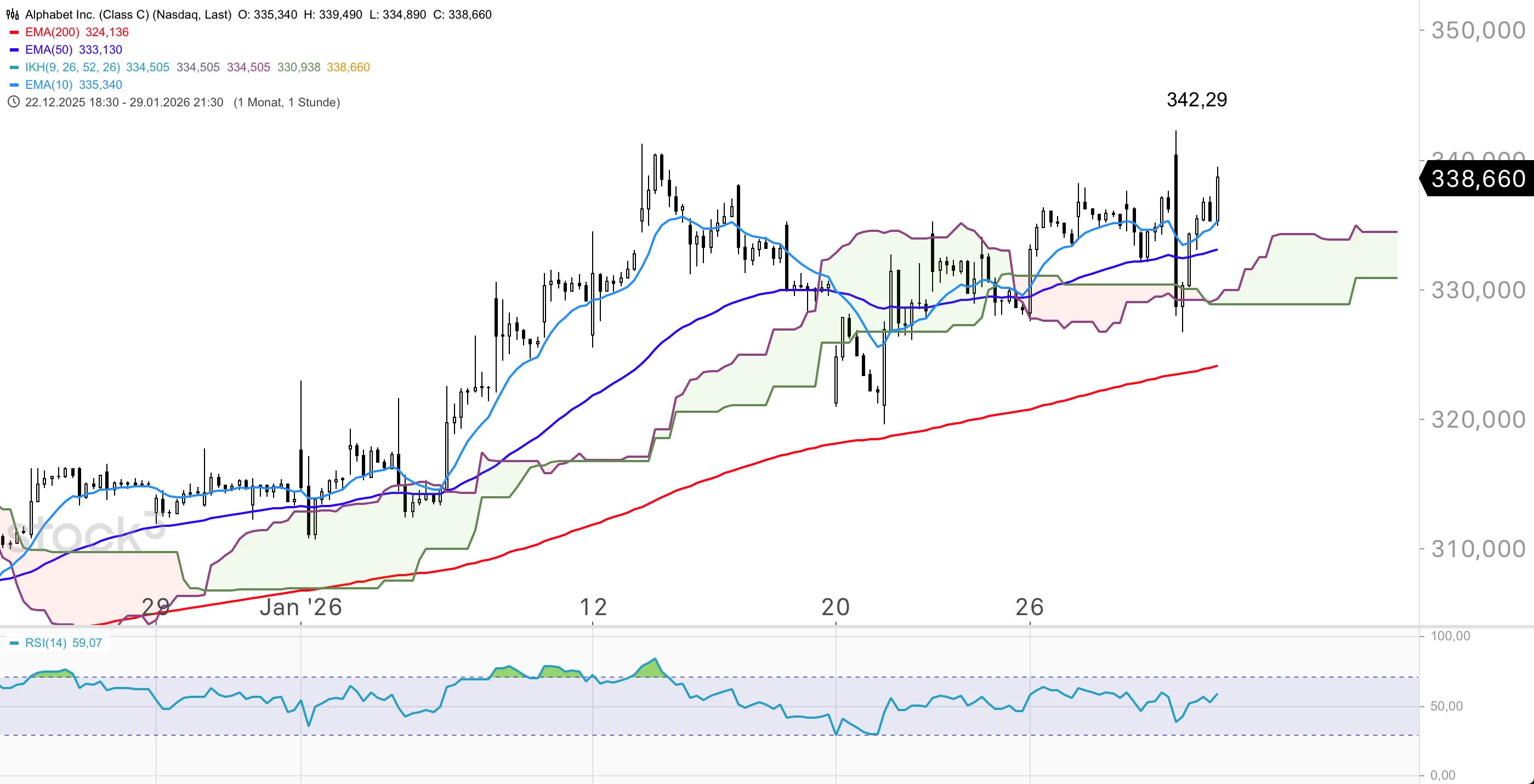Click the teal IKH indicator color marker
The image size is (1534, 784).
pos(14,67)
